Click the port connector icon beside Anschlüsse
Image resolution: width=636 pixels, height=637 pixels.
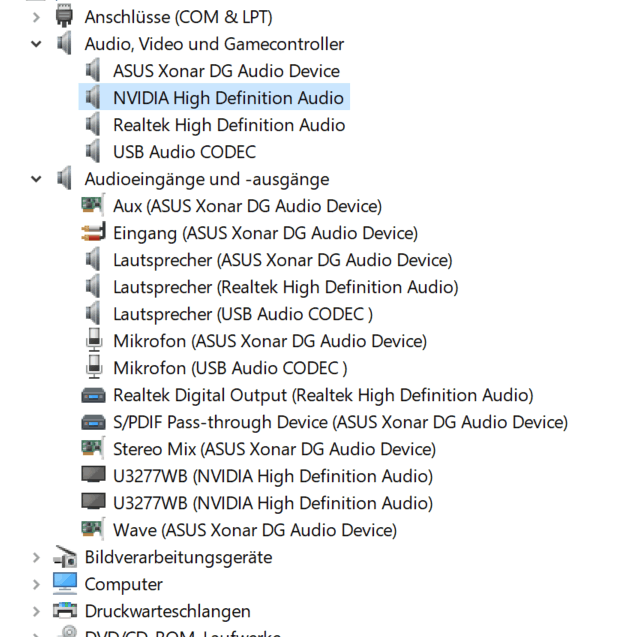click(64, 16)
